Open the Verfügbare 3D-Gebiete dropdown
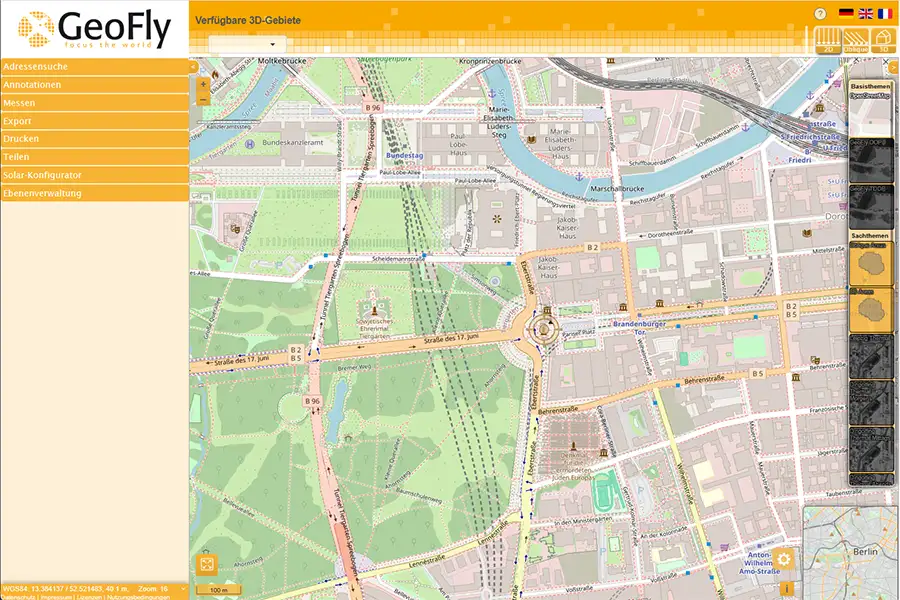900x600 pixels. click(248, 45)
